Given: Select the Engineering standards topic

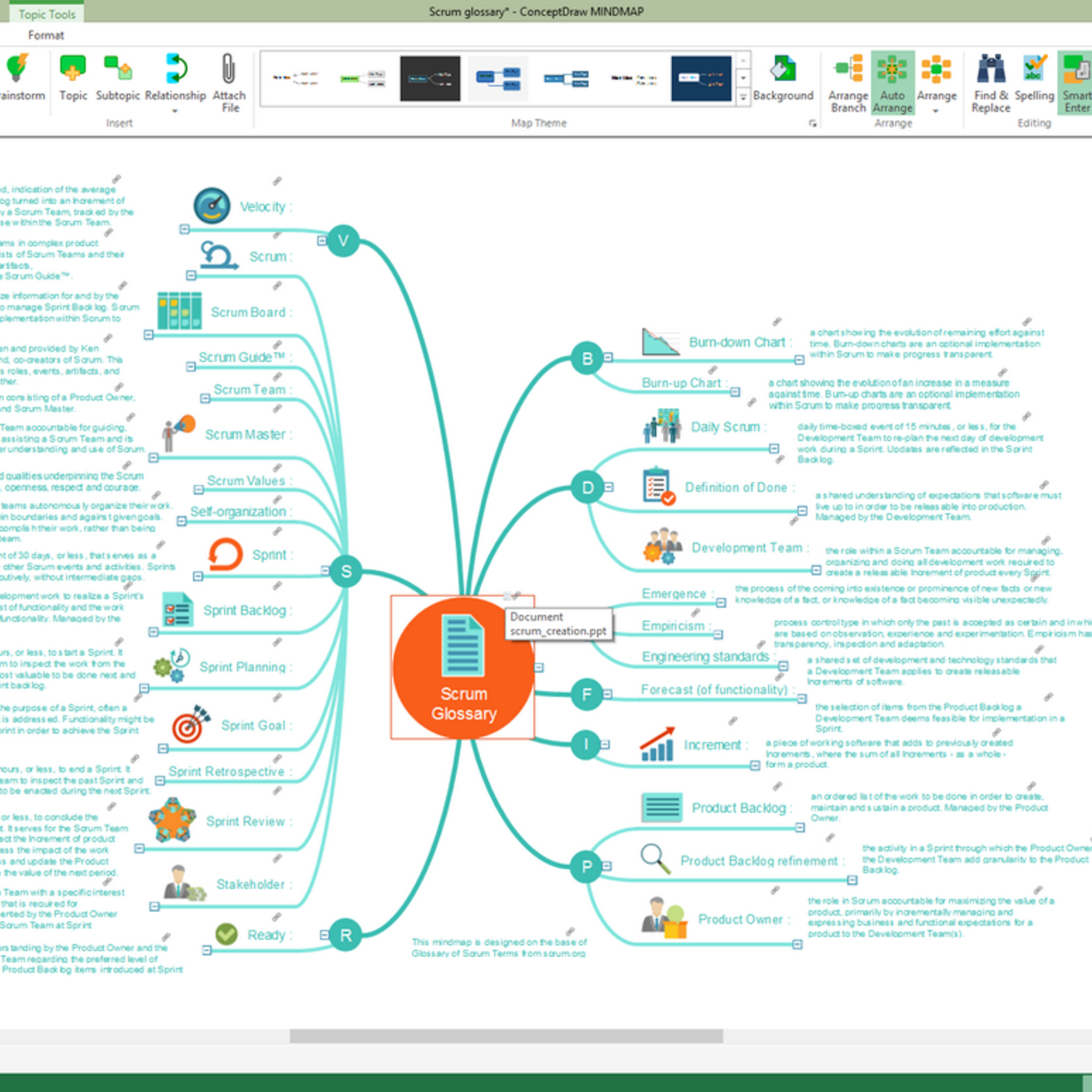Looking at the screenshot, I should (x=708, y=657).
